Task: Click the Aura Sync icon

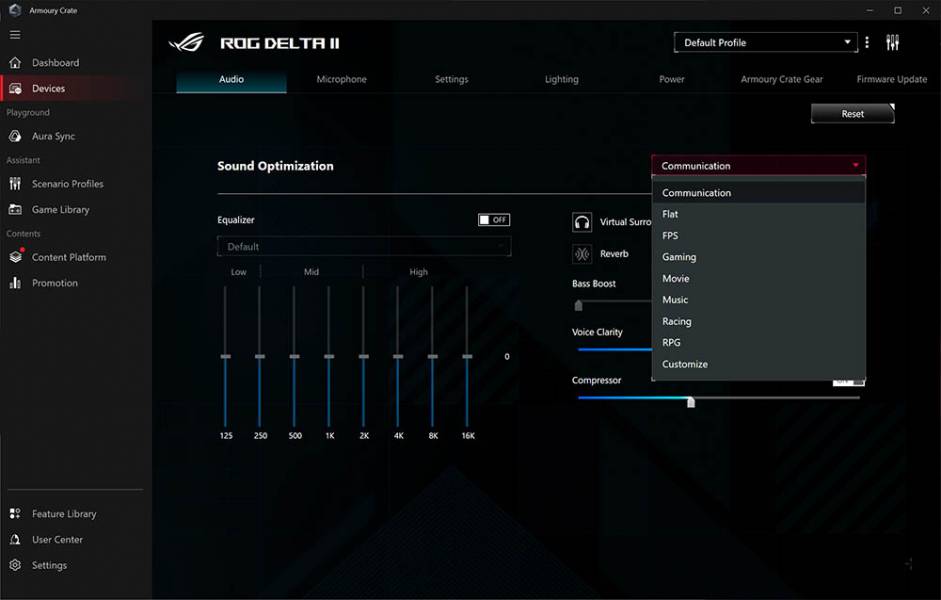Action: point(16,136)
